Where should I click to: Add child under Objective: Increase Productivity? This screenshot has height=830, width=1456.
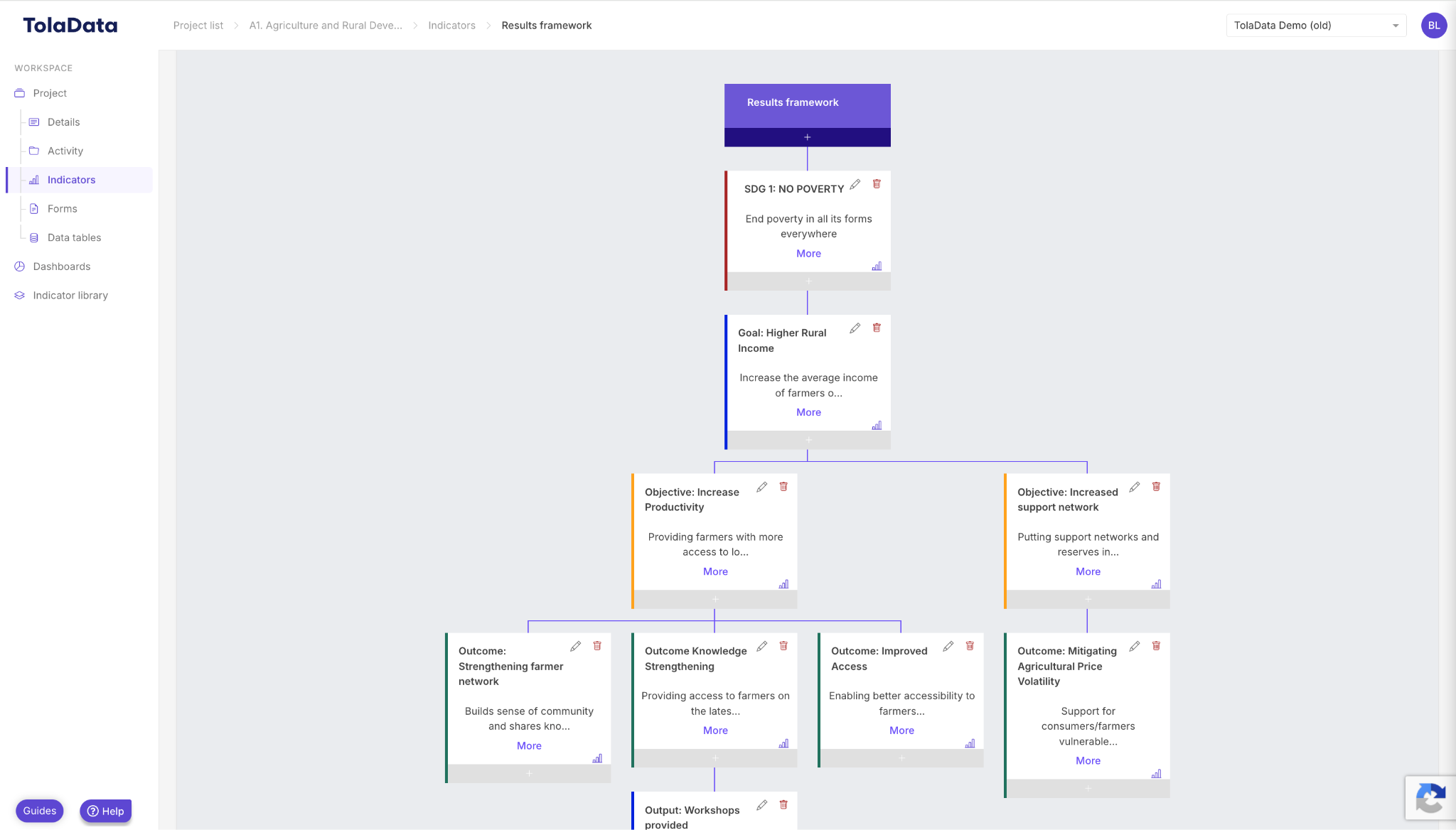pos(715,600)
